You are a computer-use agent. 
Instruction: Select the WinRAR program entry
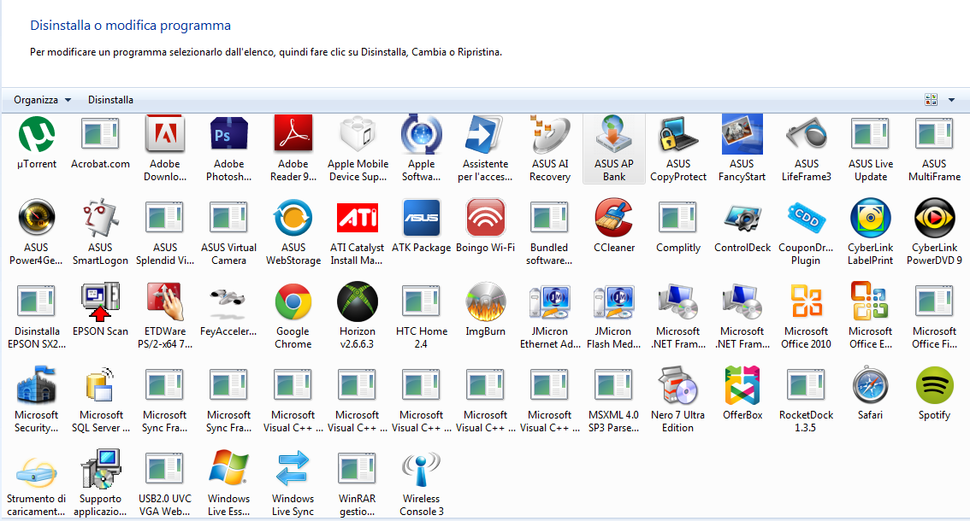(x=358, y=484)
